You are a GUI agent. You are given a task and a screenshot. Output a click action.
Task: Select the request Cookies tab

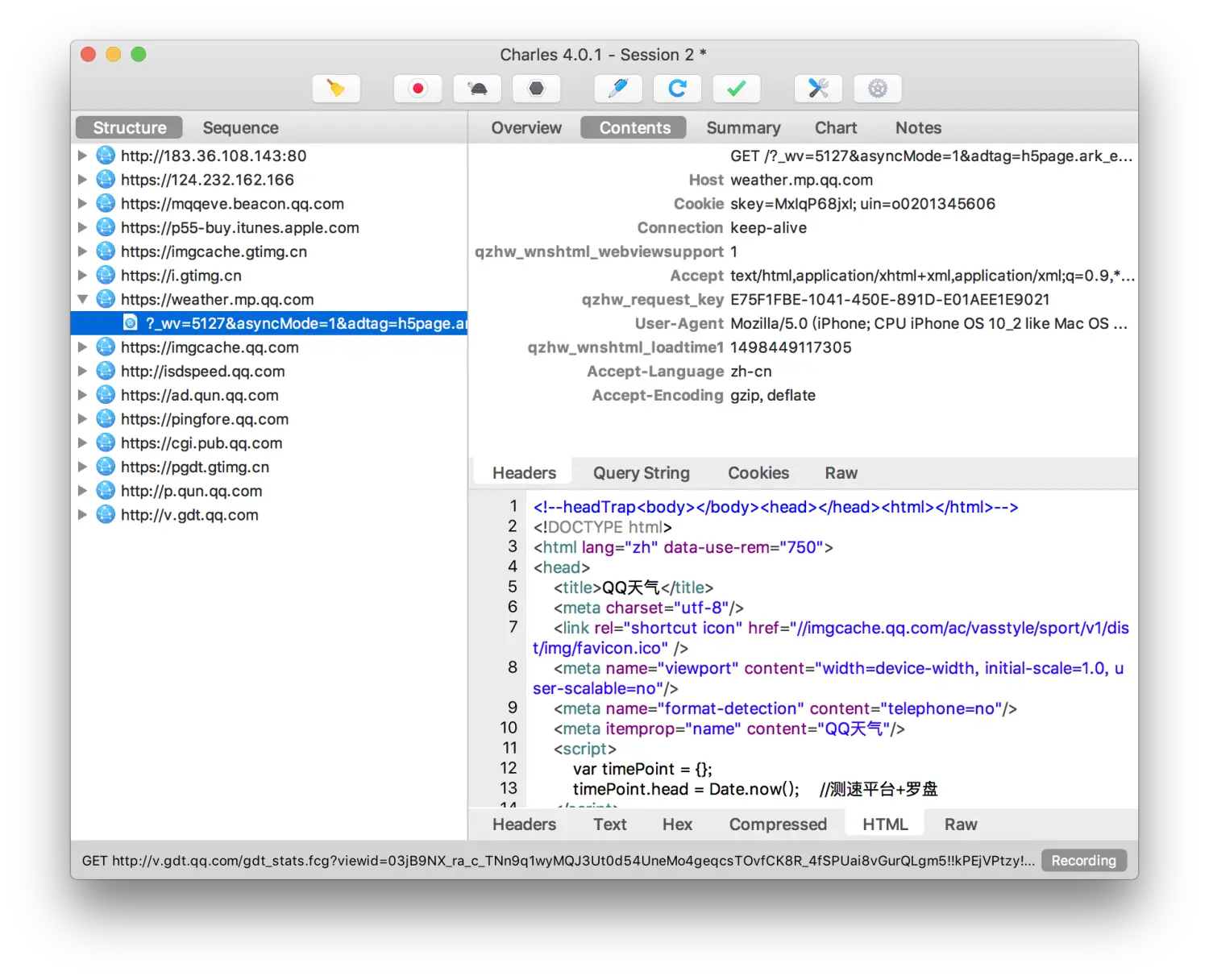[758, 473]
